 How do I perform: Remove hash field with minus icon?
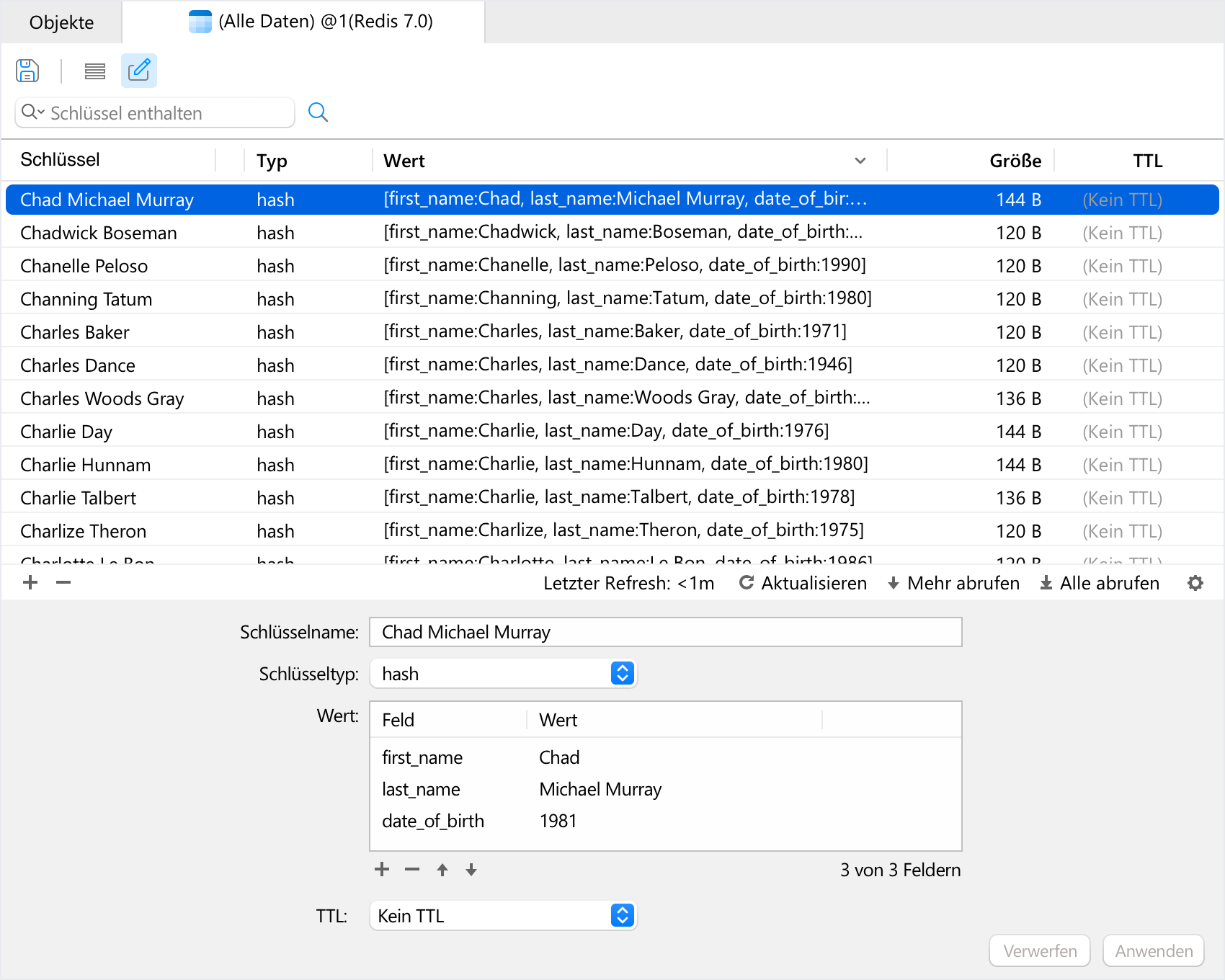pyautogui.click(x=412, y=870)
